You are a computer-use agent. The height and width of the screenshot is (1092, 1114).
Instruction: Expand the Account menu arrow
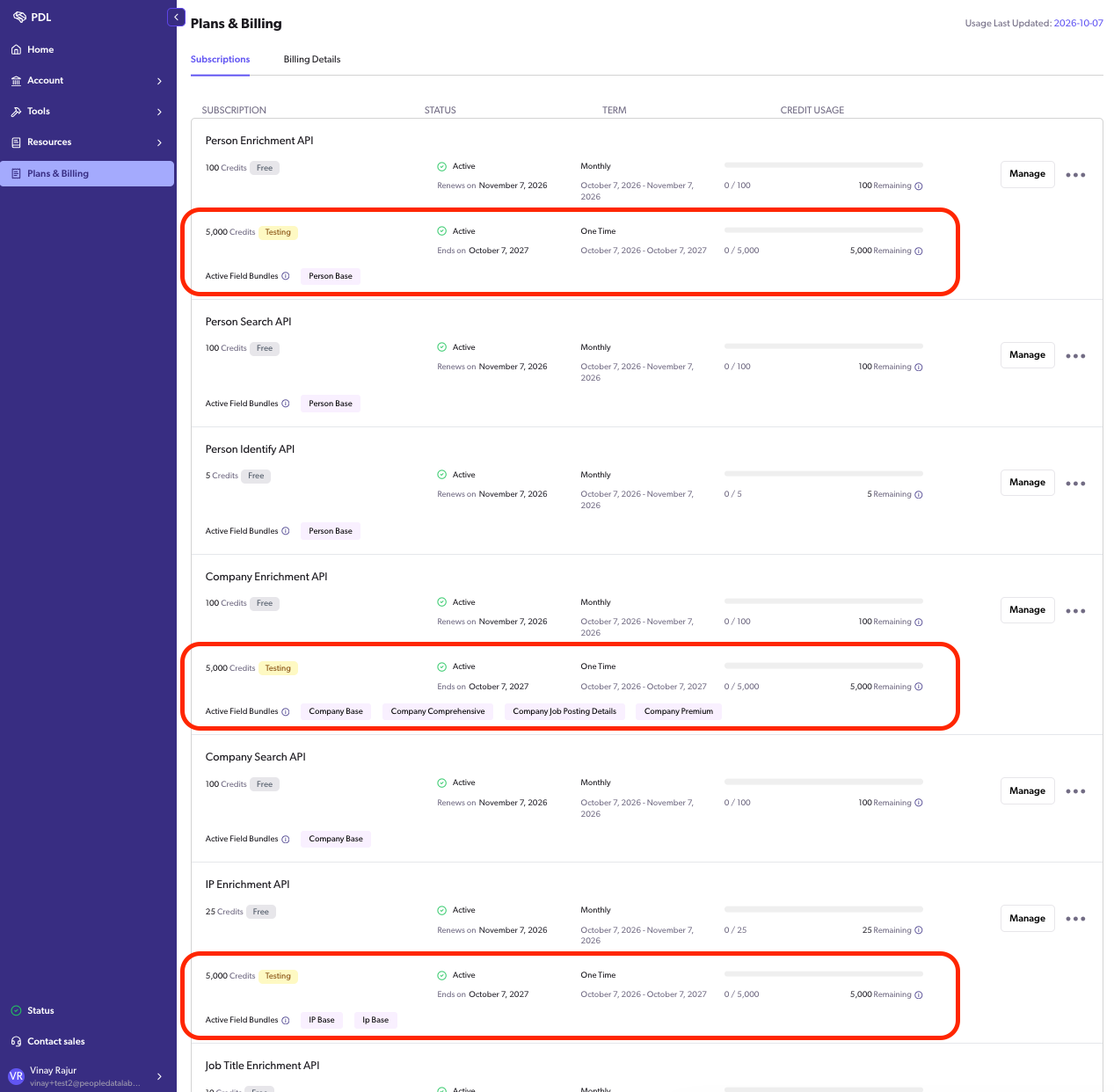pyautogui.click(x=159, y=81)
